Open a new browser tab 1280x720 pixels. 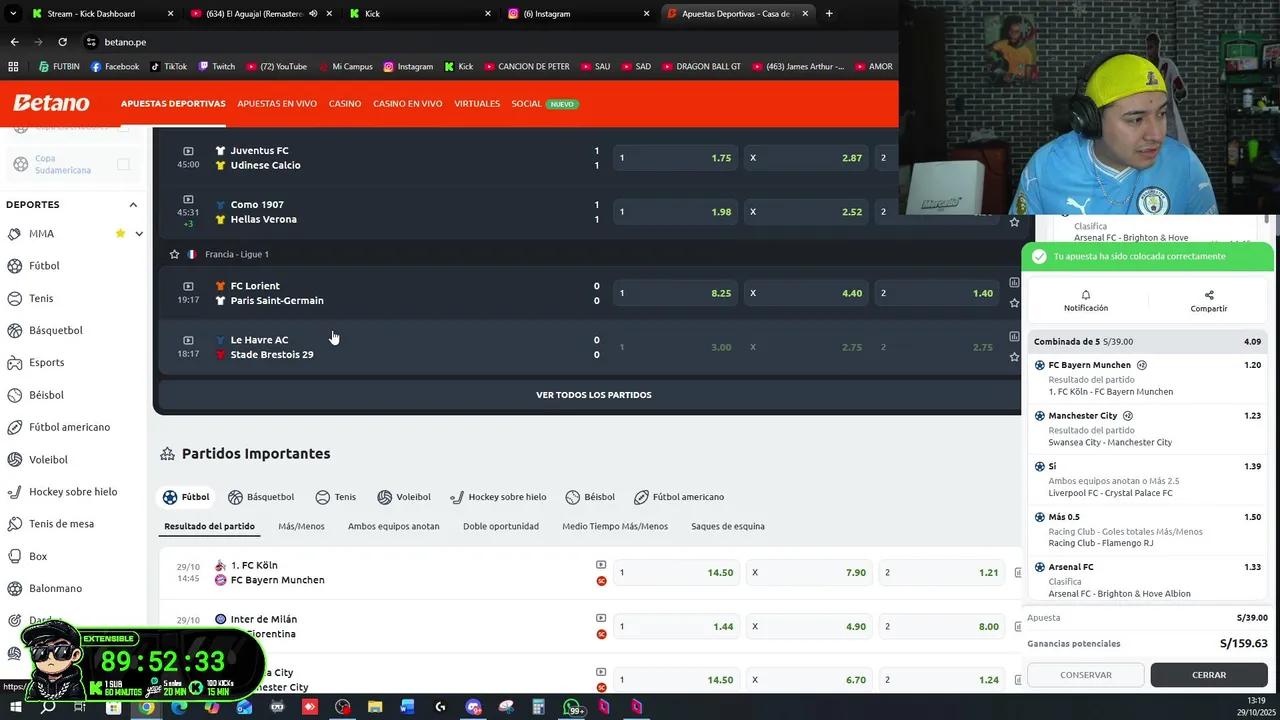click(829, 14)
